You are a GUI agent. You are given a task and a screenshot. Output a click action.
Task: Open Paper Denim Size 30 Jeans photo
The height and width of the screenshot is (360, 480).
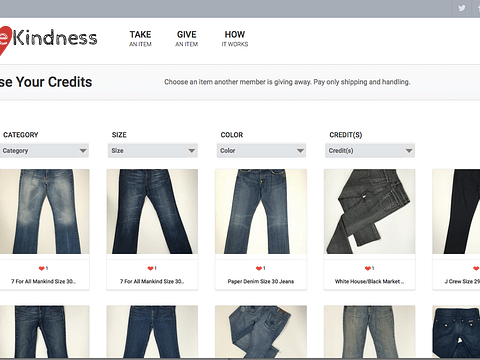(x=261, y=211)
